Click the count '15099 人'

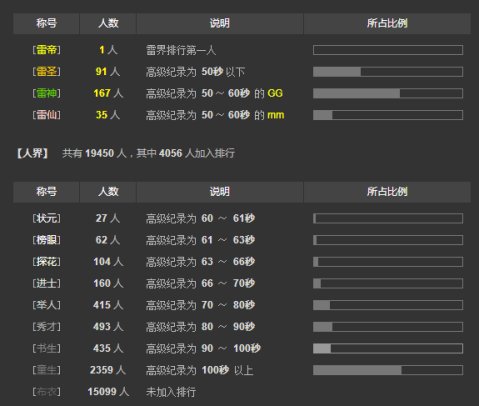pos(108,392)
